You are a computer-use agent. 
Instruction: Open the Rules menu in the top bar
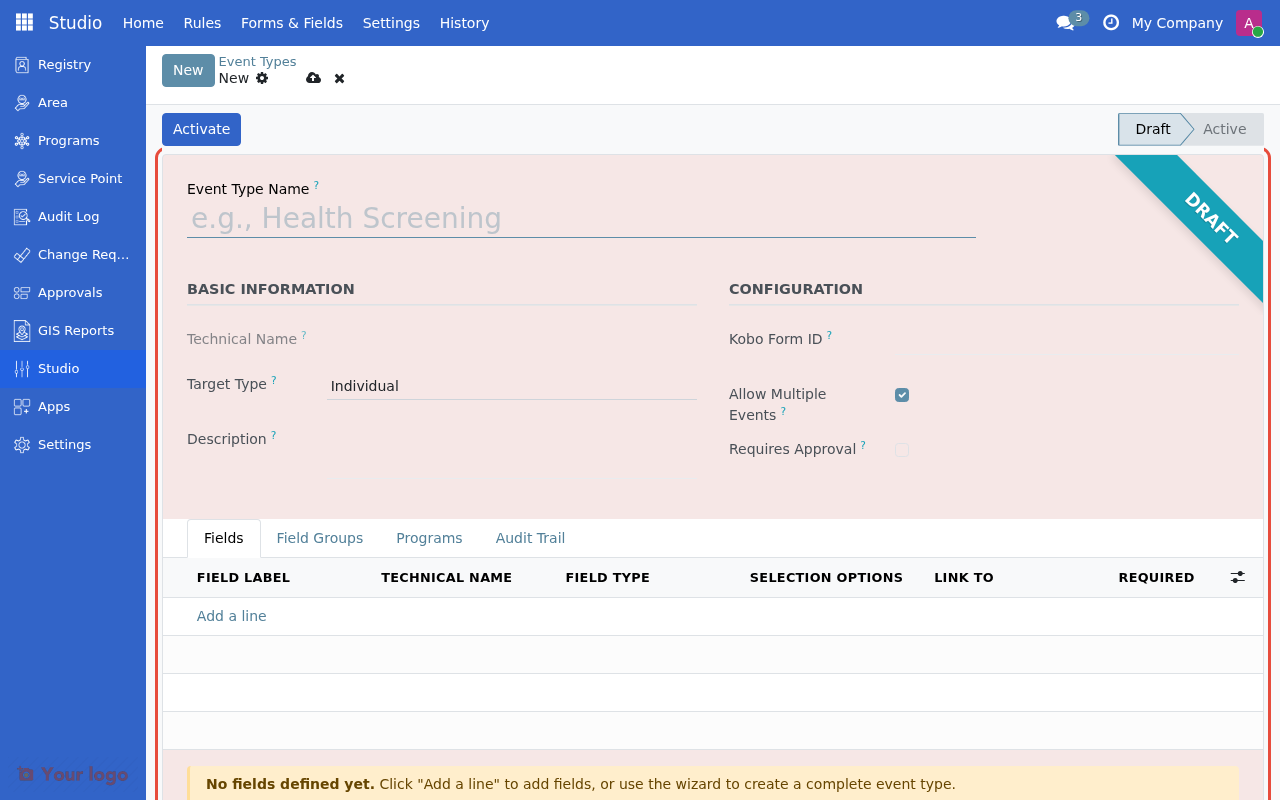pos(202,22)
